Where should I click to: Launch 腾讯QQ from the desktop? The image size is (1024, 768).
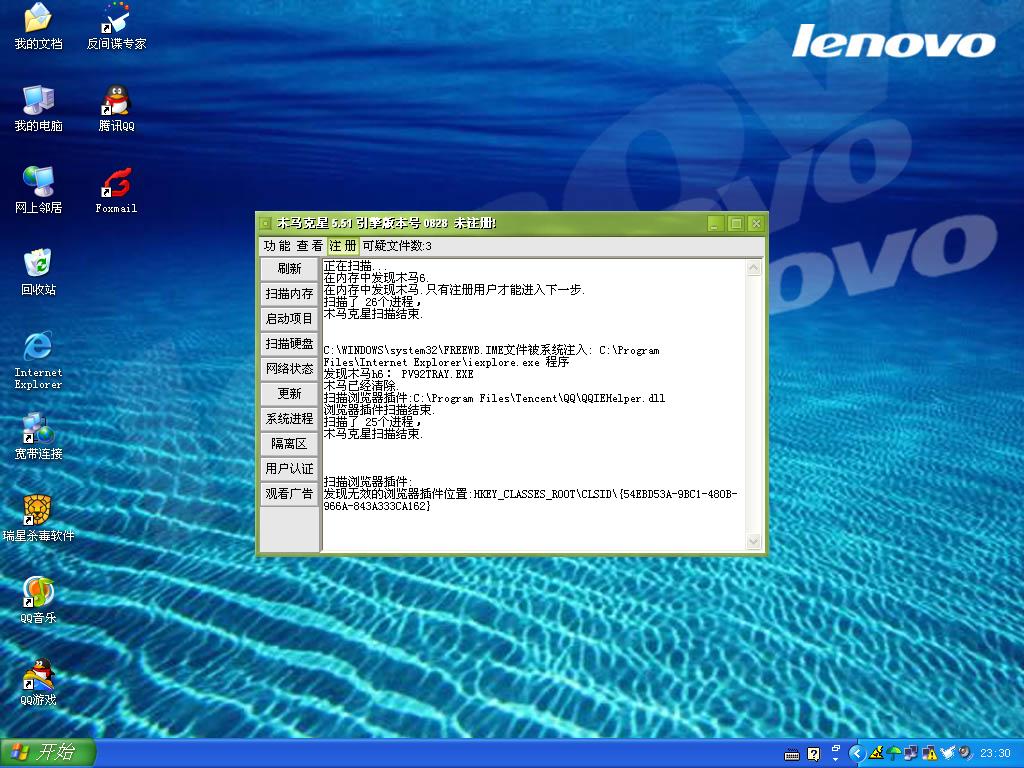116,108
